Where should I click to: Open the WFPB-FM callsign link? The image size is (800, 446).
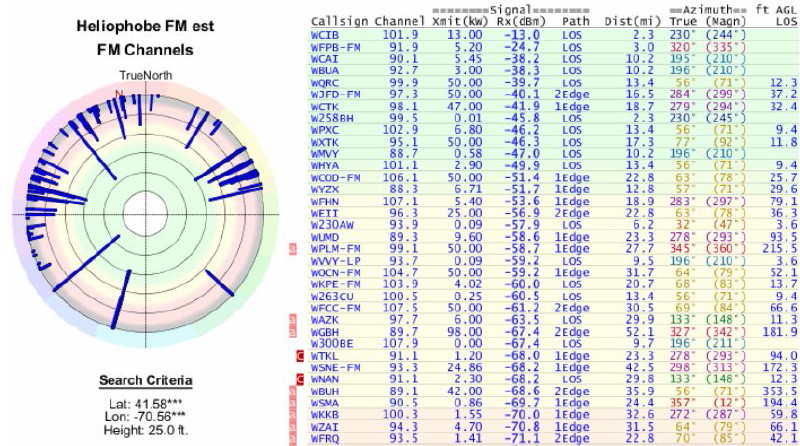333,46
